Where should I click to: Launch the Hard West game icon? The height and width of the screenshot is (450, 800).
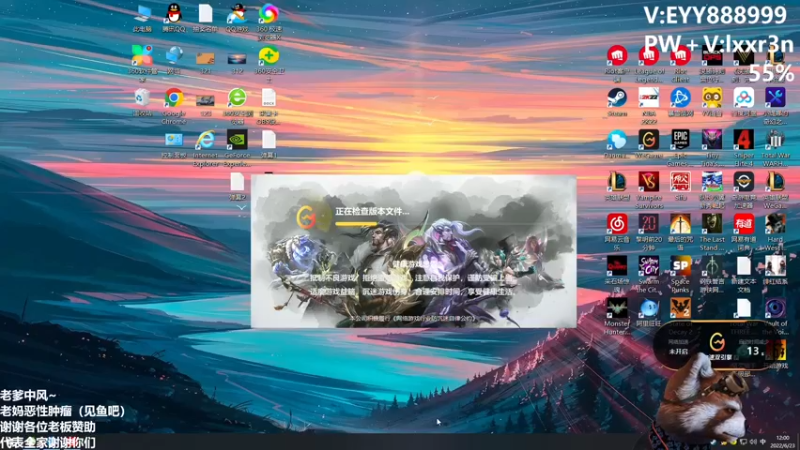[x=776, y=223]
